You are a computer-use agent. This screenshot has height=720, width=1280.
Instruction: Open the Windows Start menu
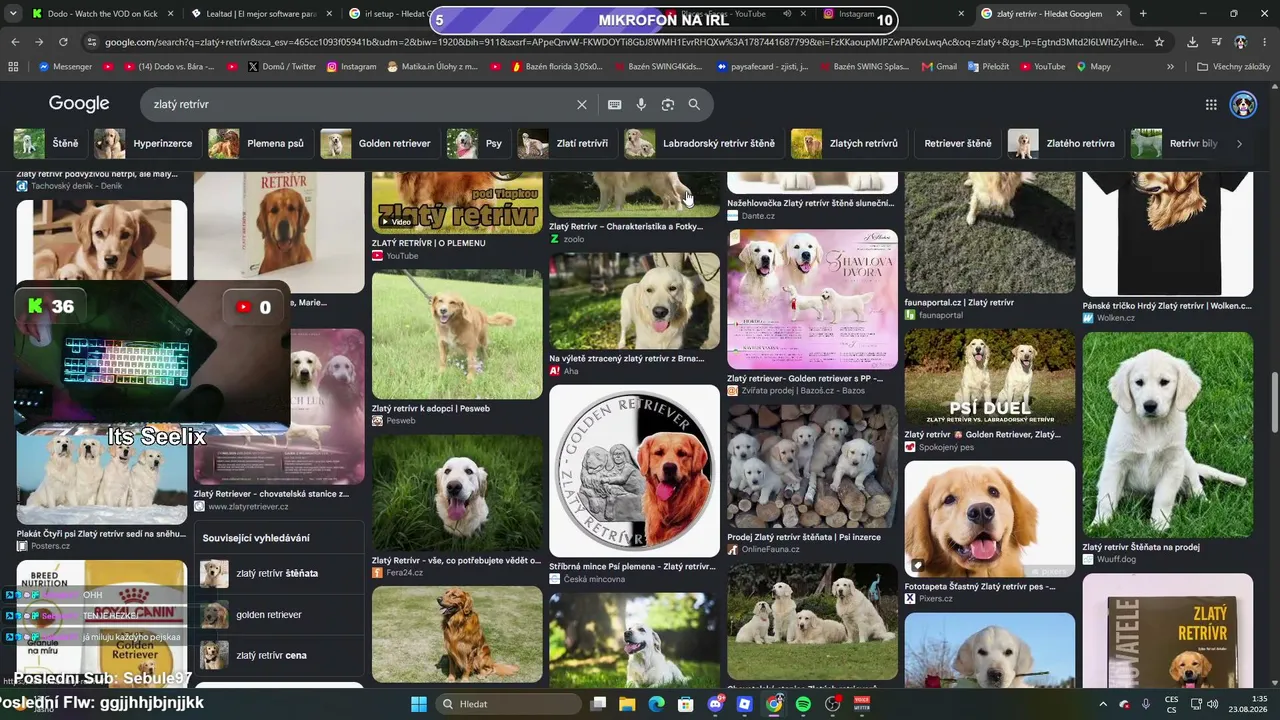click(419, 704)
